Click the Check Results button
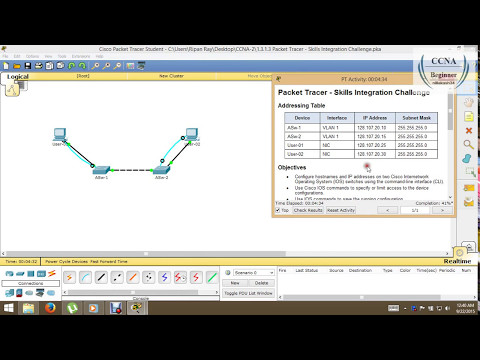The width and height of the screenshot is (480, 360). 308,210
